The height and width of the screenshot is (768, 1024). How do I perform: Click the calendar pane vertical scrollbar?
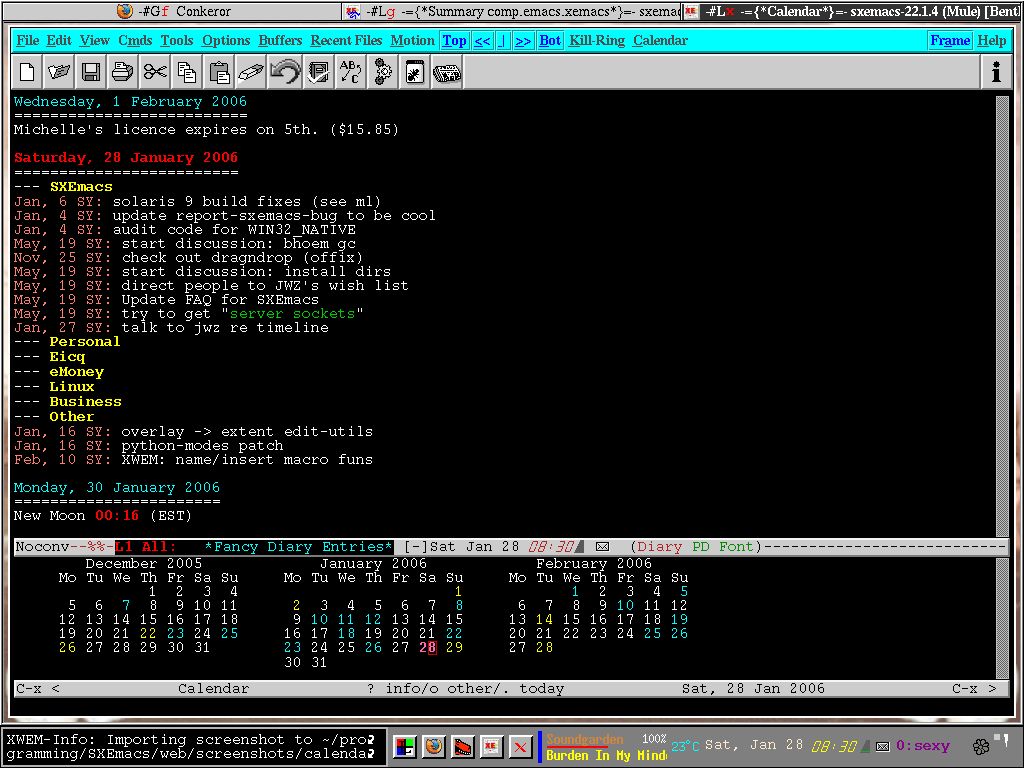point(1002,618)
